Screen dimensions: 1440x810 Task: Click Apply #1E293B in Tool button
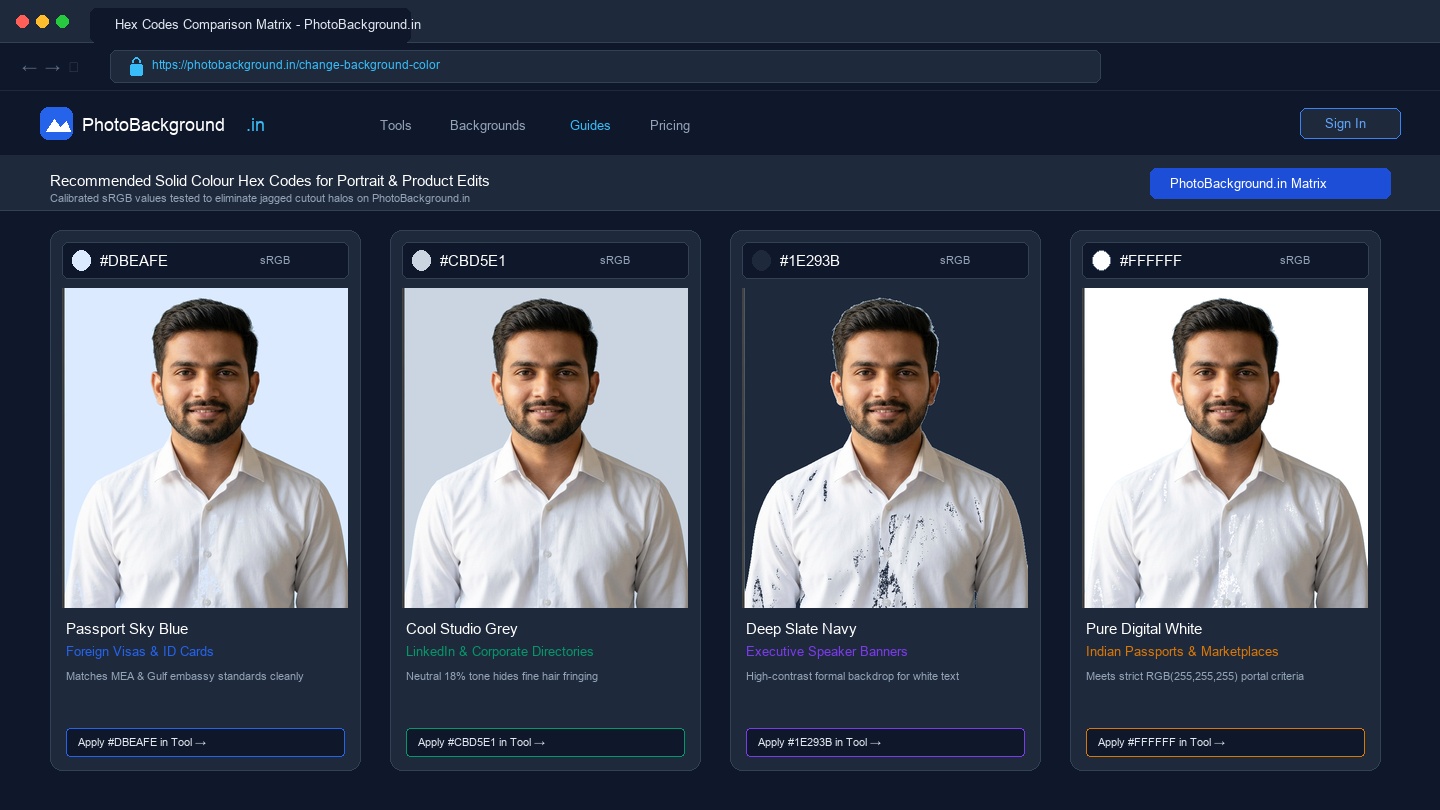(x=885, y=742)
